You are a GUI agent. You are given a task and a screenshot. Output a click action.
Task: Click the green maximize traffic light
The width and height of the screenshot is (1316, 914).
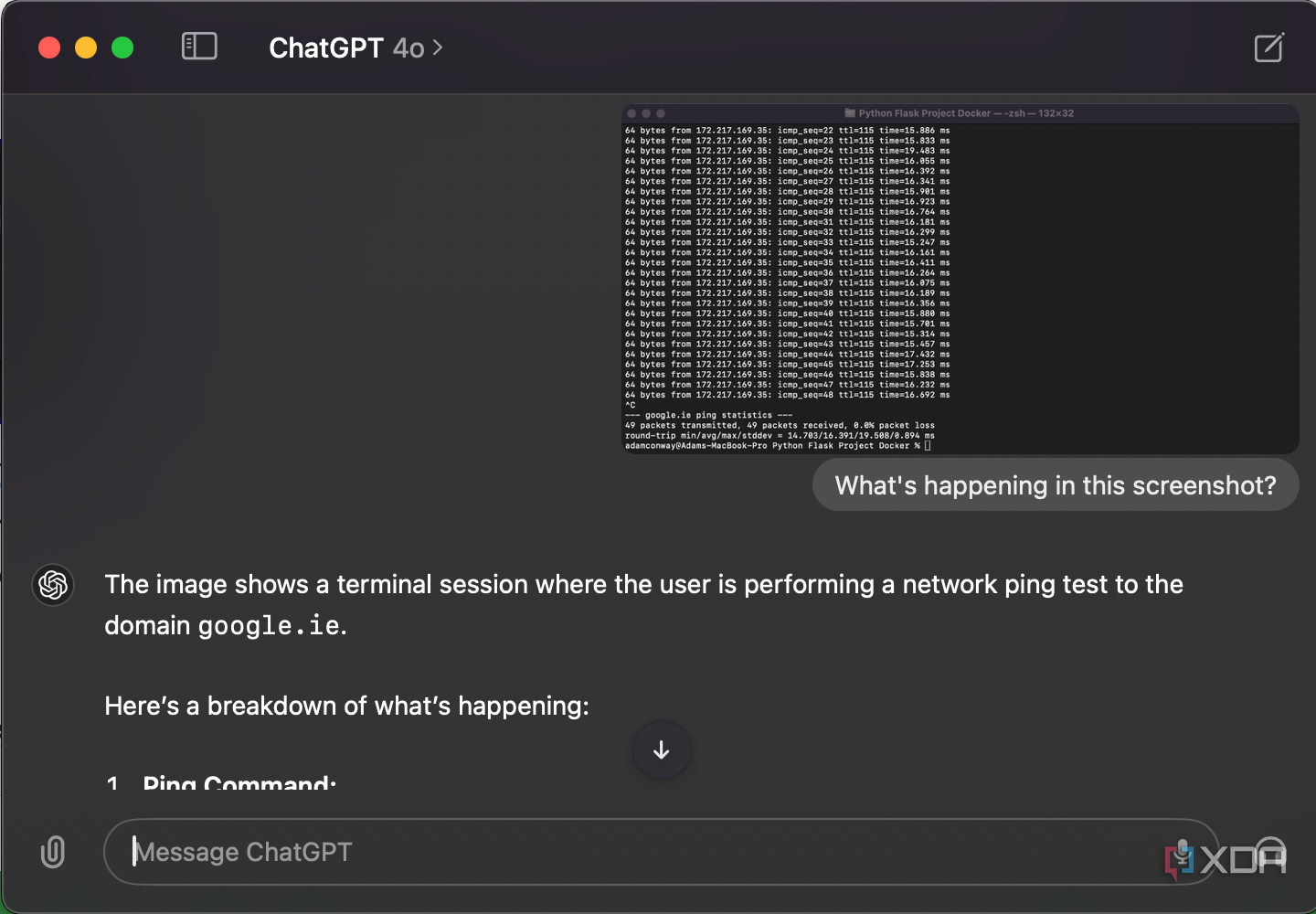pos(122,47)
